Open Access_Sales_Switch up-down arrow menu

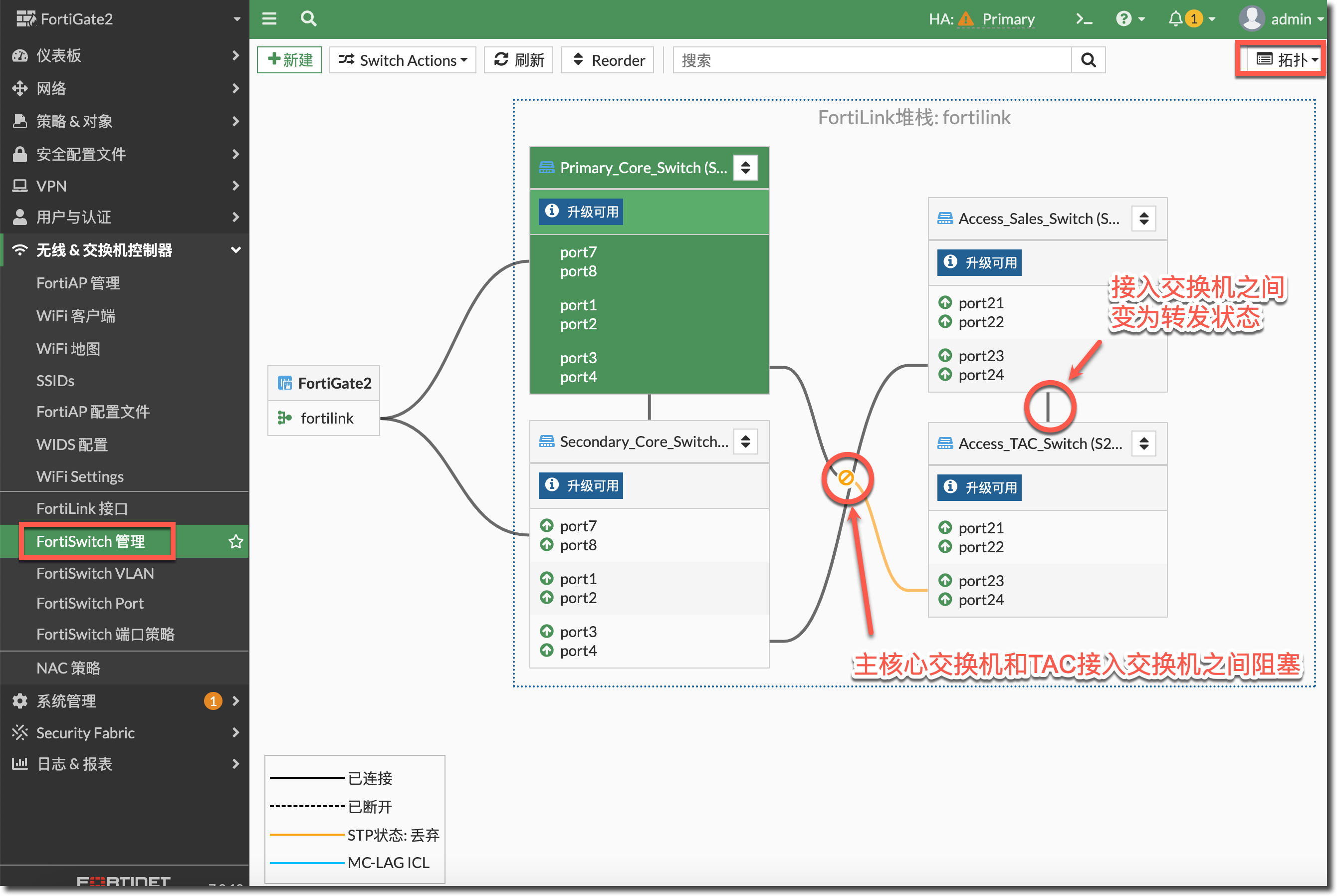pyautogui.click(x=1144, y=219)
